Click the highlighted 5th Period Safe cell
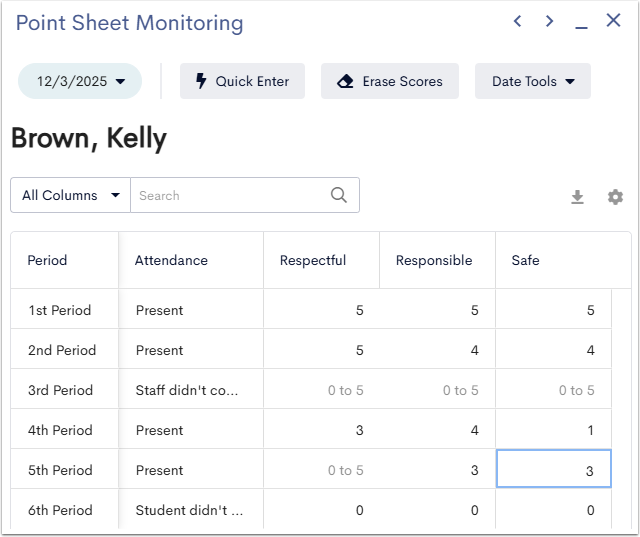The image size is (640, 537). (553, 469)
